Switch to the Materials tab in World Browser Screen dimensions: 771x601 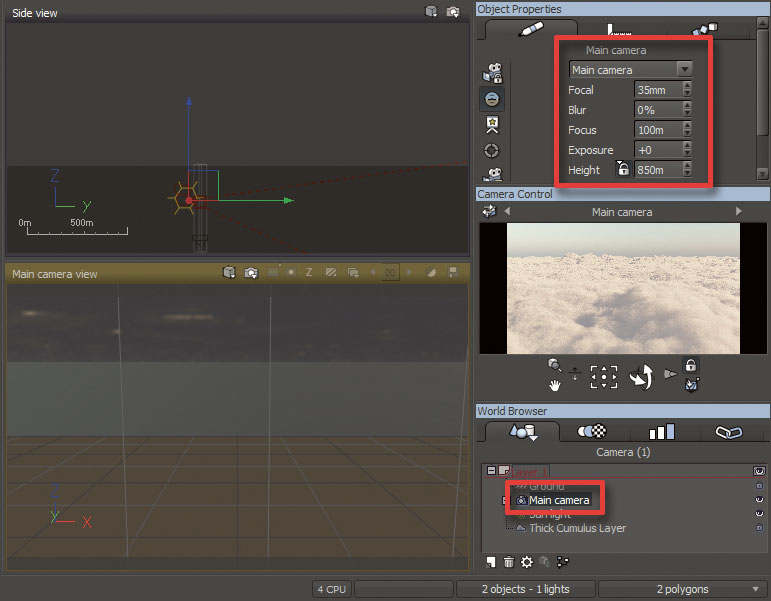coord(592,431)
